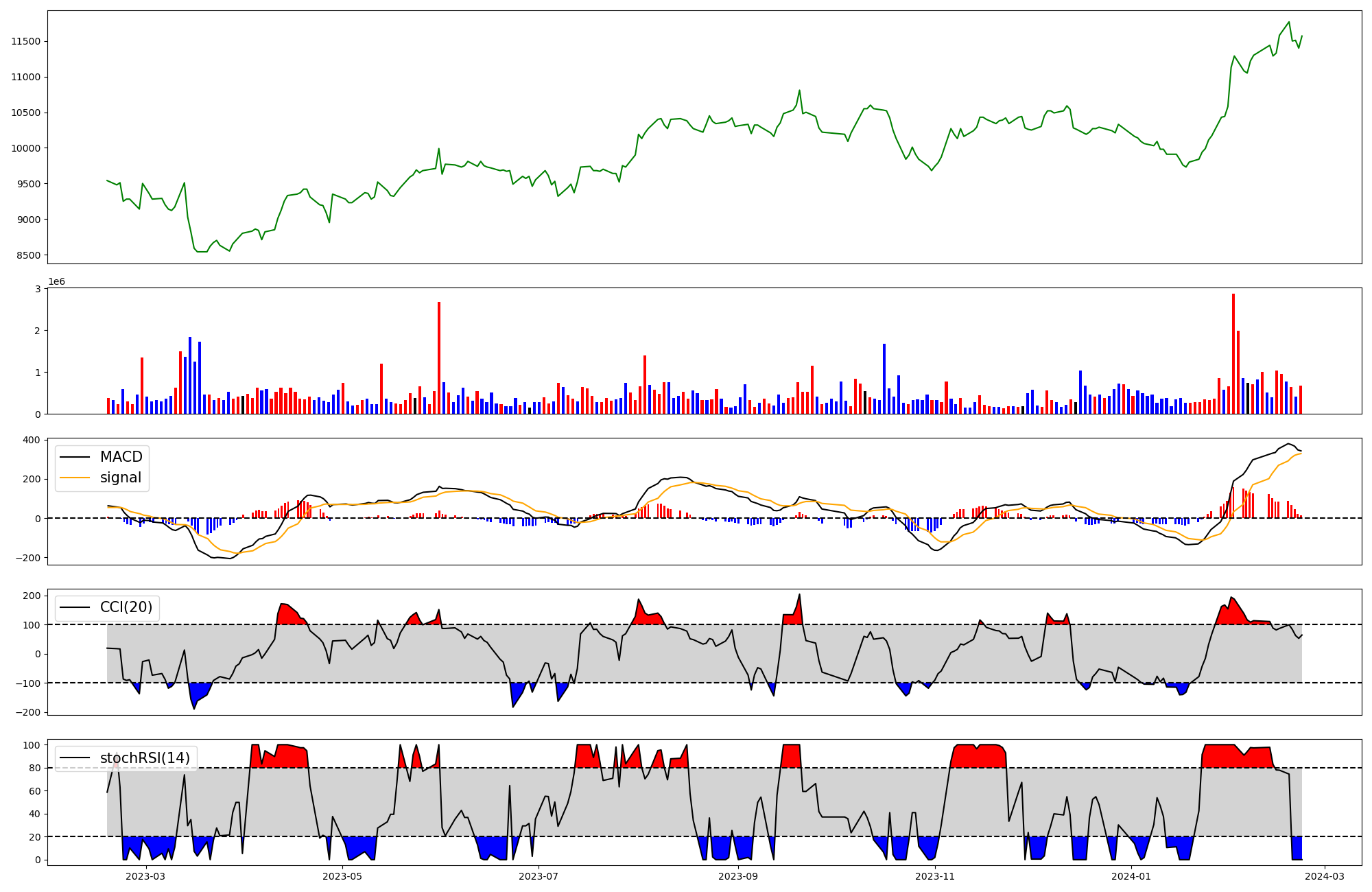This screenshot has height=892, width=1372.
Task: Click the CCI(20) legend entry
Action: pos(126,607)
